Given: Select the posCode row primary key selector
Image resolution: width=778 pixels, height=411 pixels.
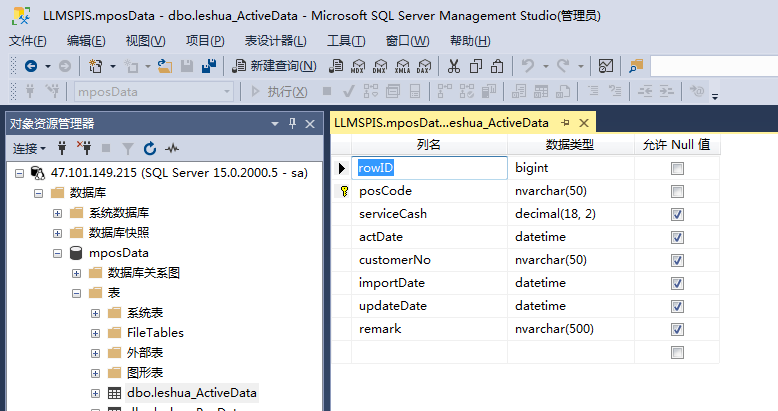Looking at the screenshot, I should pyautogui.click(x=342, y=191).
